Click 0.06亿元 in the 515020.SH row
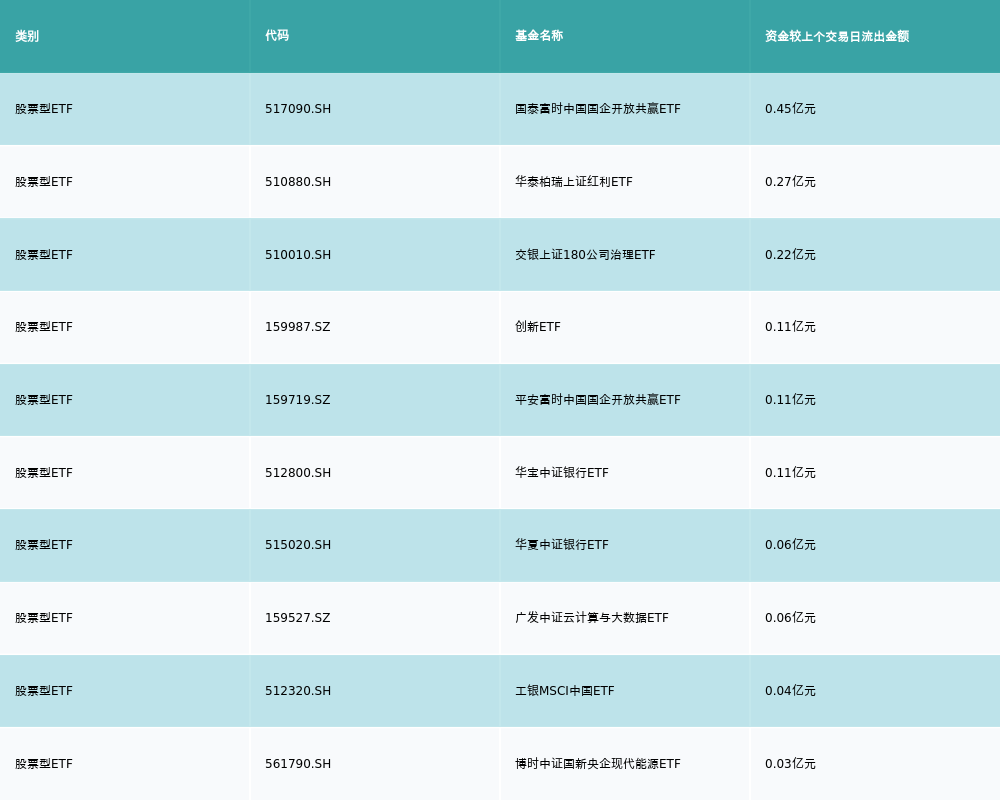Viewport: 1000px width, 800px height. [790, 545]
